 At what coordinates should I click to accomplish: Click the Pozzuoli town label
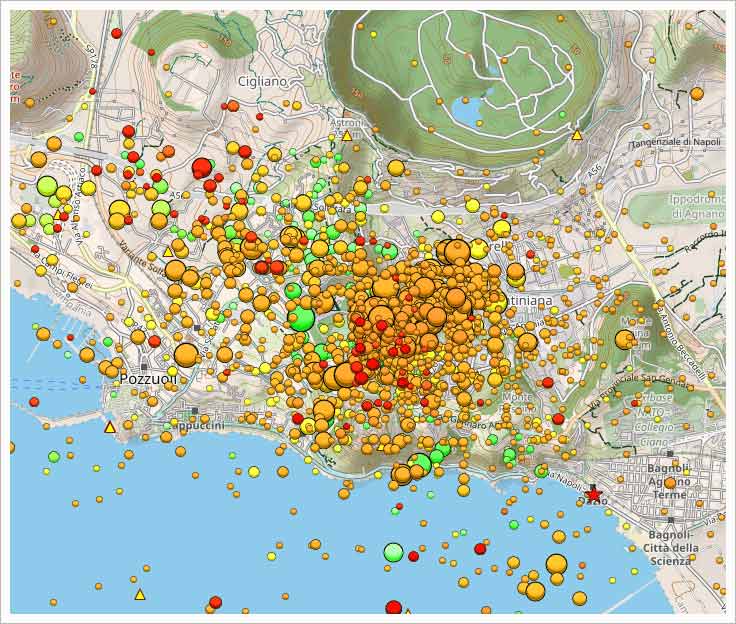point(148,380)
